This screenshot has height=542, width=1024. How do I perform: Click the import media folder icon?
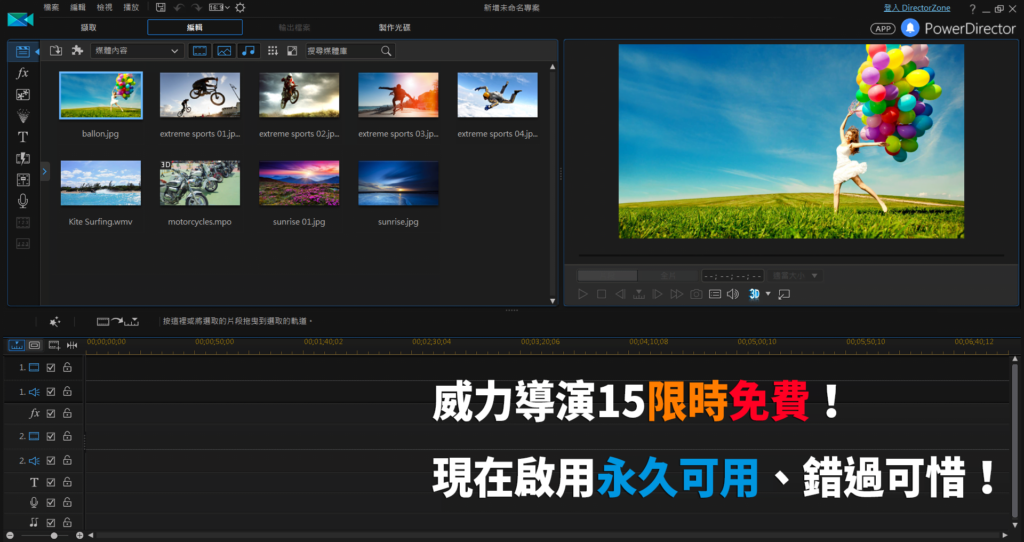56,50
